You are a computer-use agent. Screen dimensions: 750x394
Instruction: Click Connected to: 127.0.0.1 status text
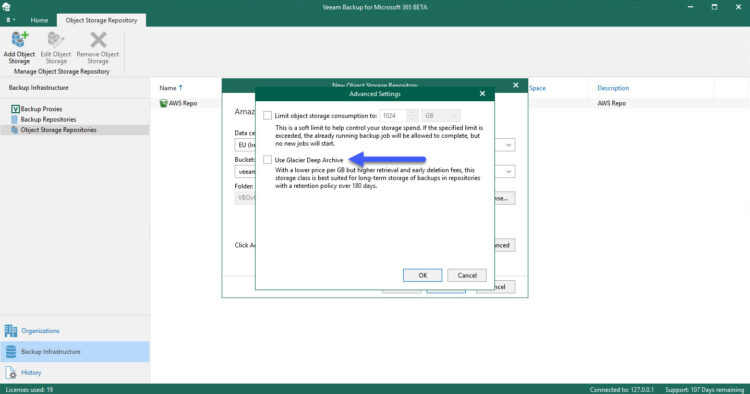click(621, 390)
